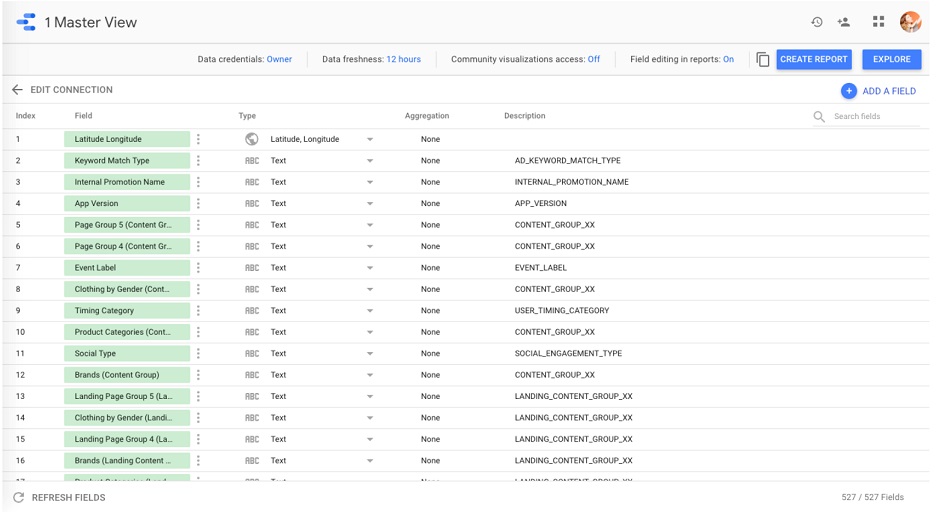Open type dropdown for Brands (Content Group)
This screenshot has height=512, width=939.
pyautogui.click(x=370, y=375)
